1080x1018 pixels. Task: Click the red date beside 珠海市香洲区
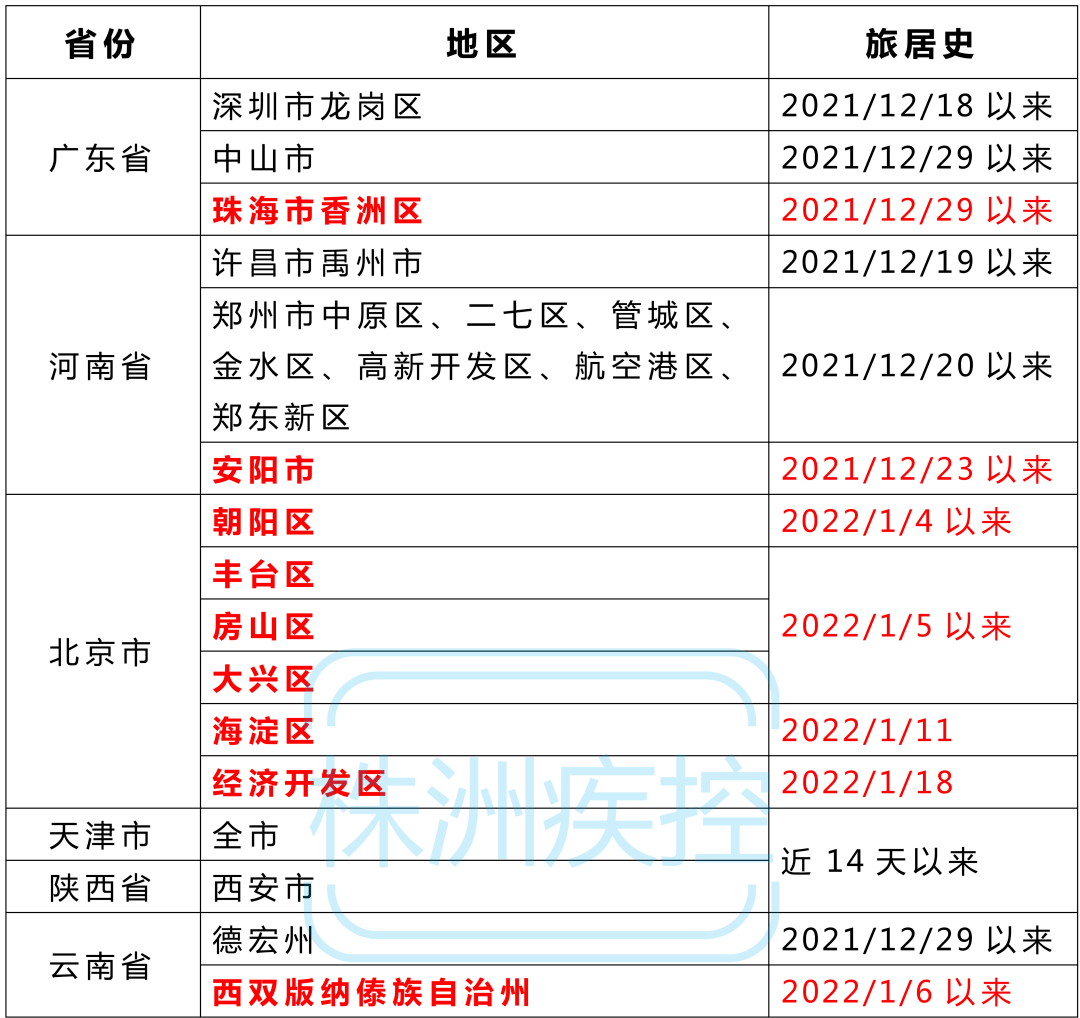tap(917, 211)
